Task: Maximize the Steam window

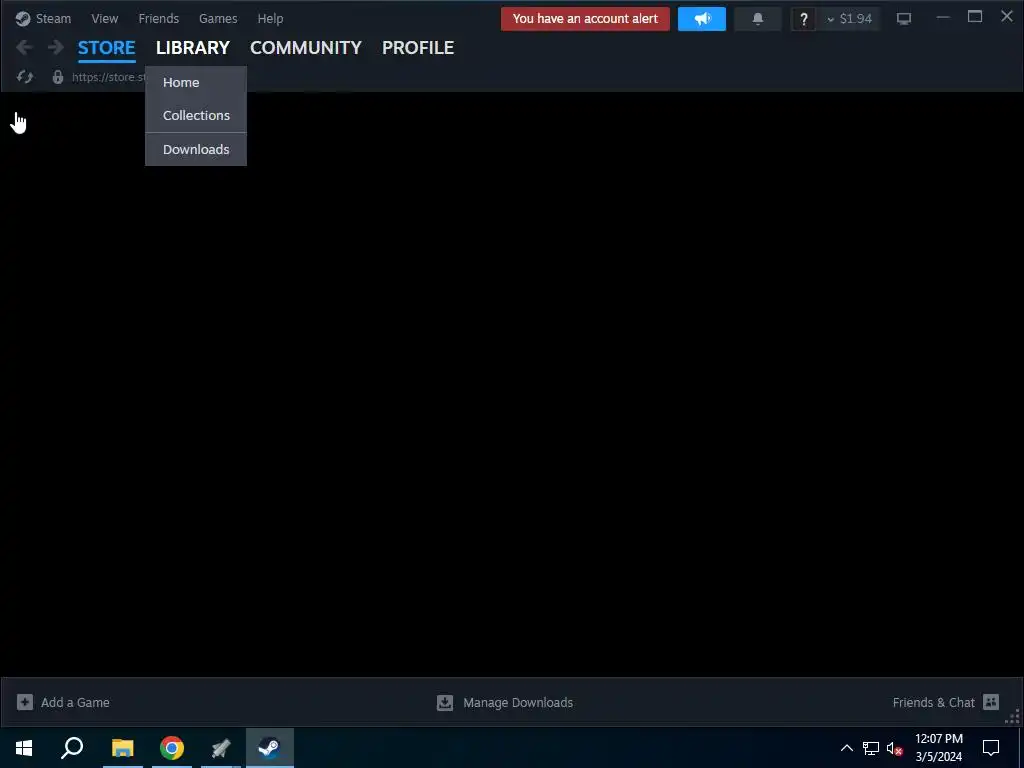Action: [x=975, y=17]
